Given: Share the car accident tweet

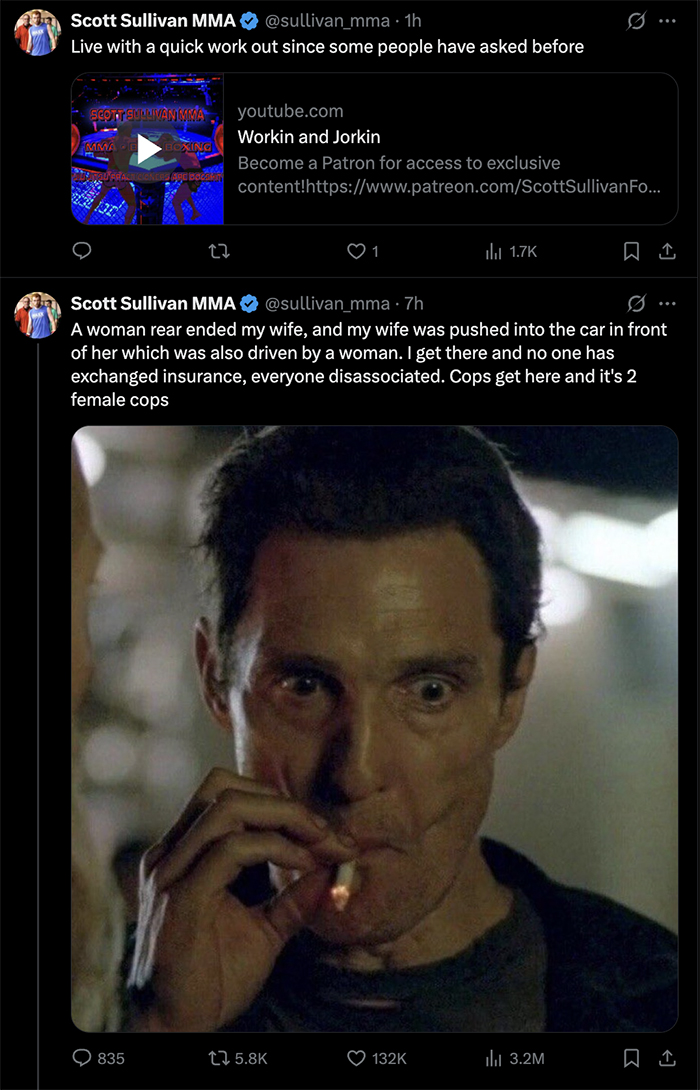Looking at the screenshot, I should tap(666, 1057).
